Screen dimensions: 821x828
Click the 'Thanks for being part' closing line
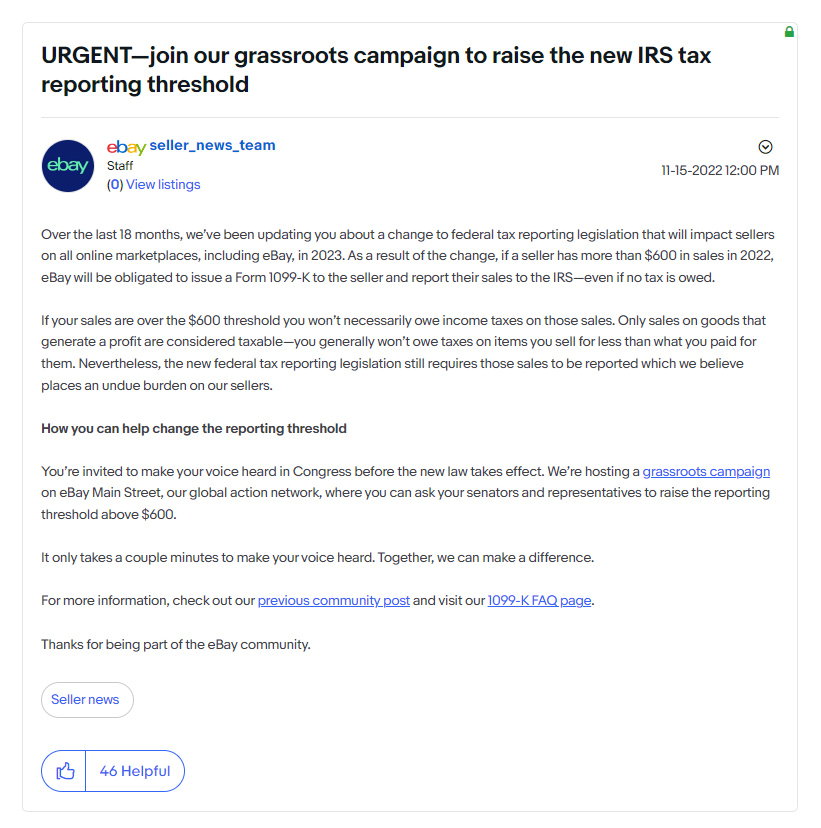tap(176, 644)
